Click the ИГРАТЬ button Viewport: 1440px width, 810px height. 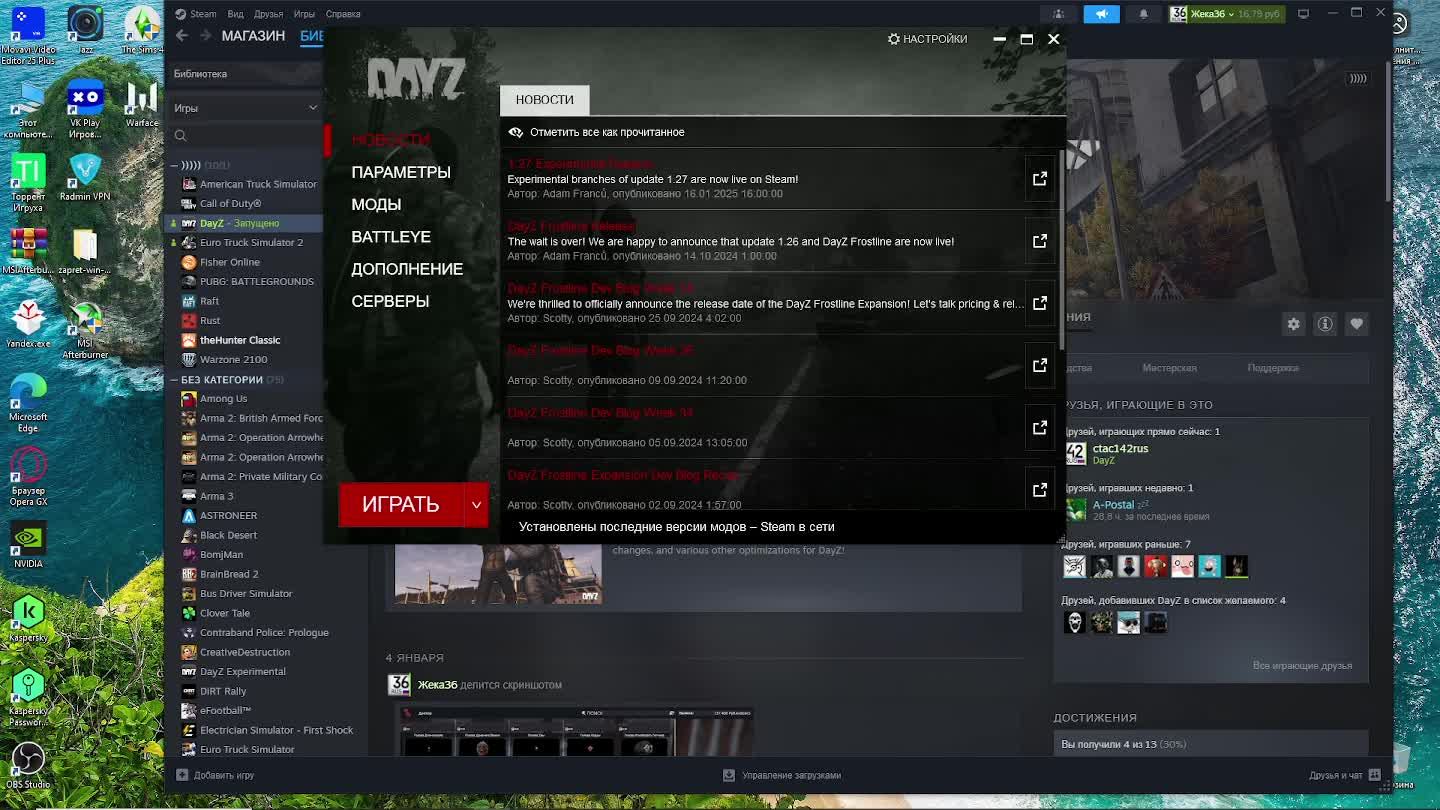[x=400, y=505]
